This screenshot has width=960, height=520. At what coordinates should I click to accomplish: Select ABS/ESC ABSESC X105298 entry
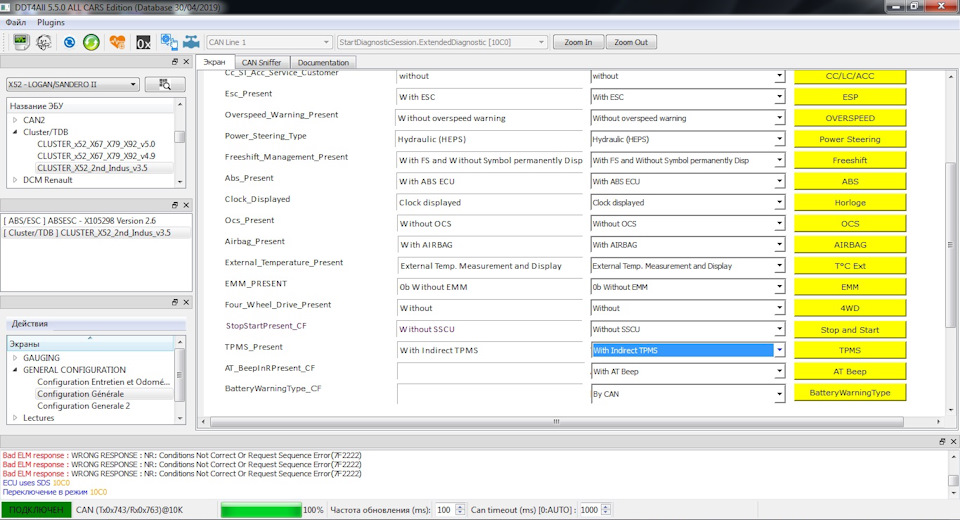(82, 220)
